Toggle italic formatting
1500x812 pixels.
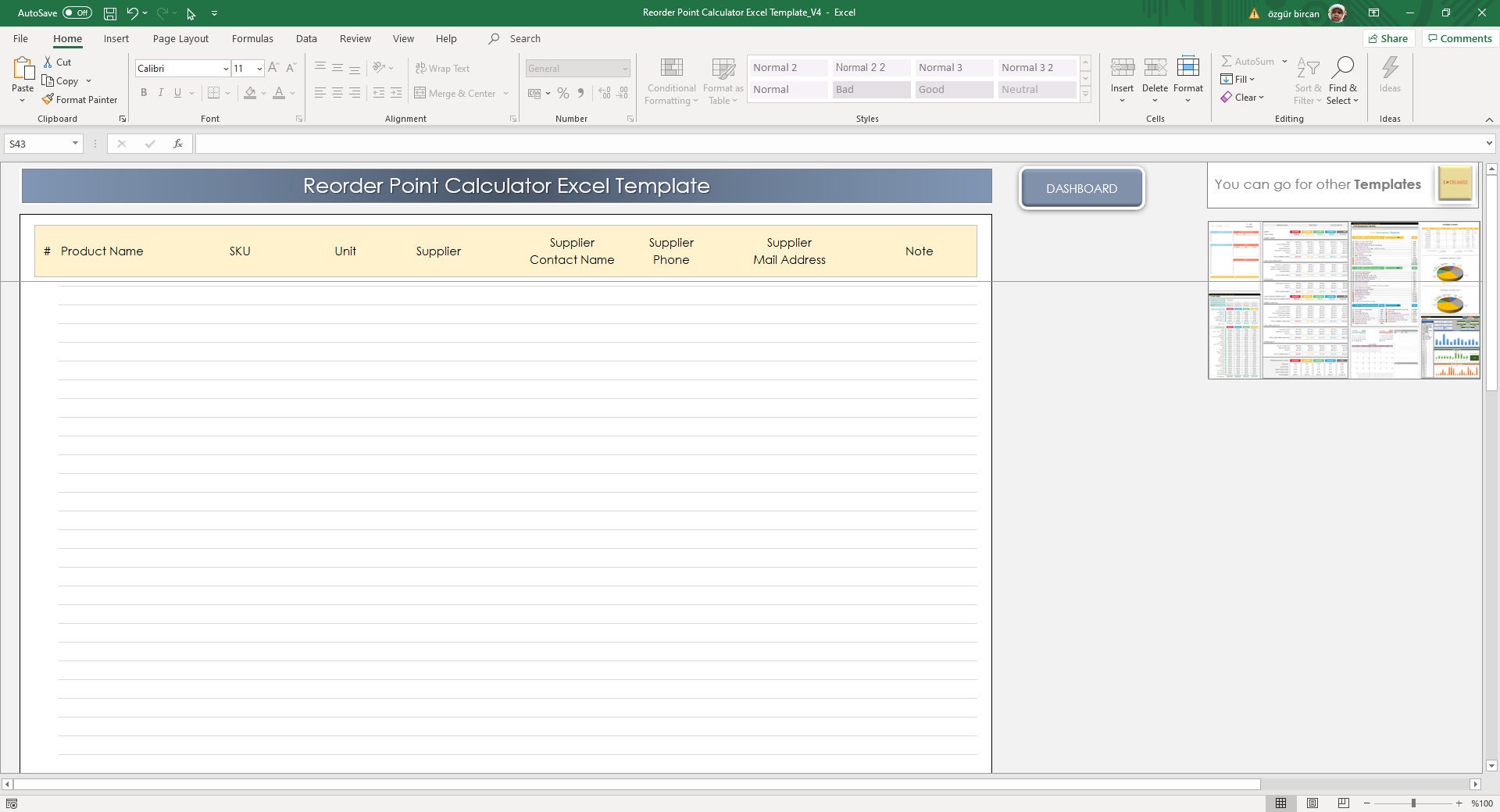click(x=160, y=92)
